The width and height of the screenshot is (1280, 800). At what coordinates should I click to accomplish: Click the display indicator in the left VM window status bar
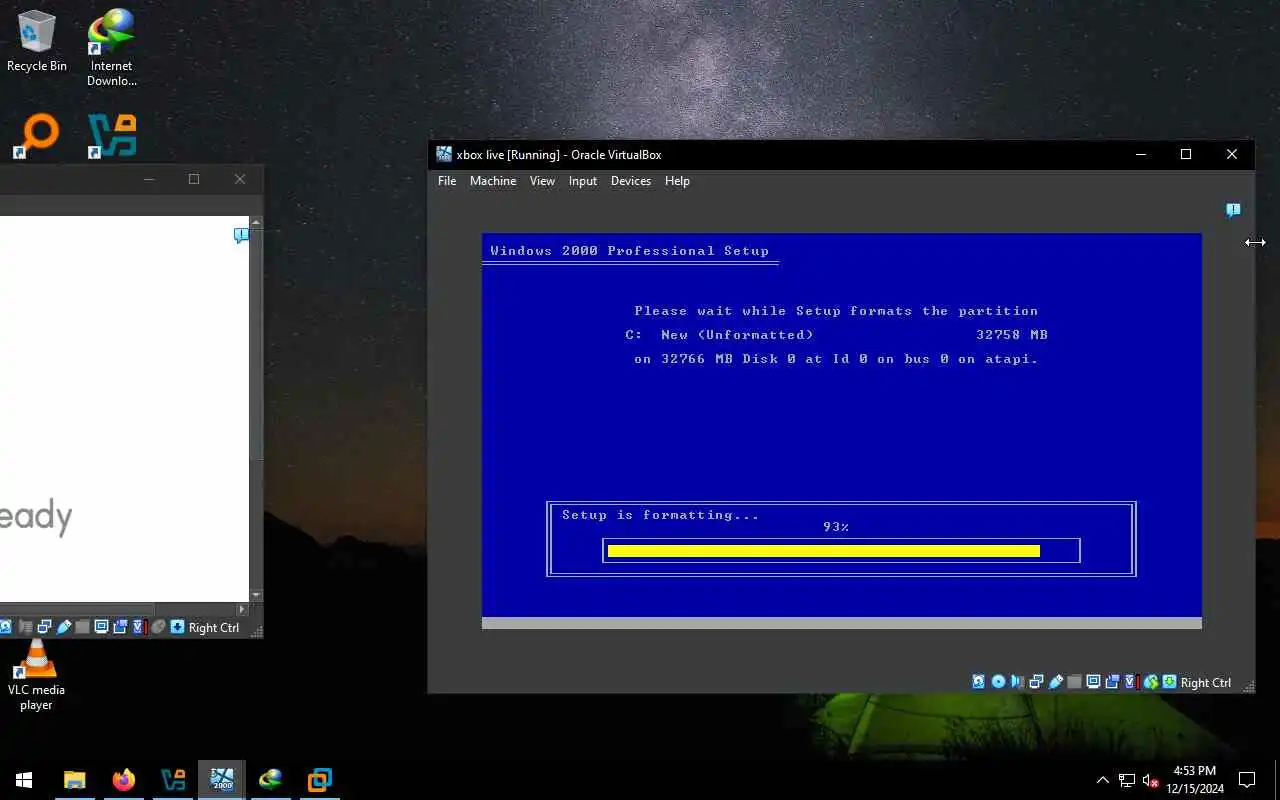pos(101,627)
